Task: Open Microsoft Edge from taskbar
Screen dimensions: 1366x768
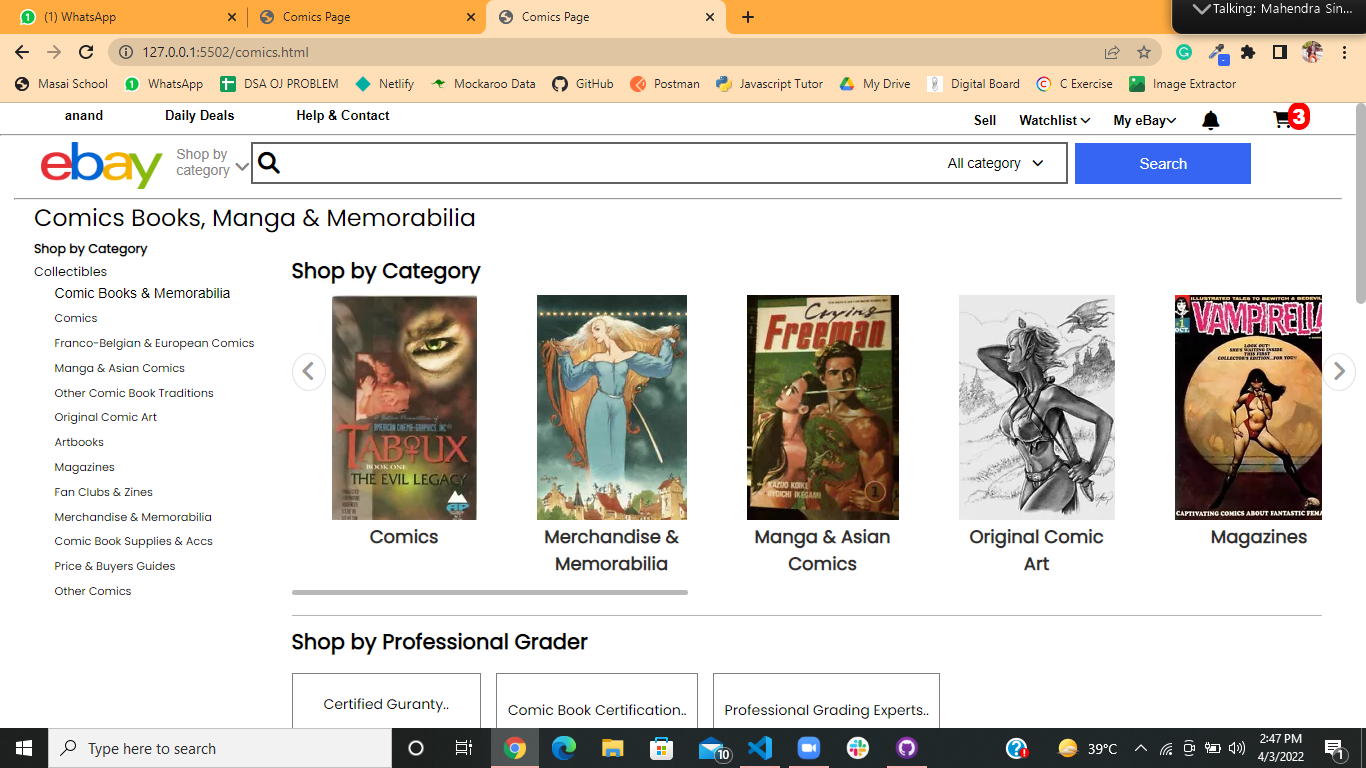Action: pos(564,748)
